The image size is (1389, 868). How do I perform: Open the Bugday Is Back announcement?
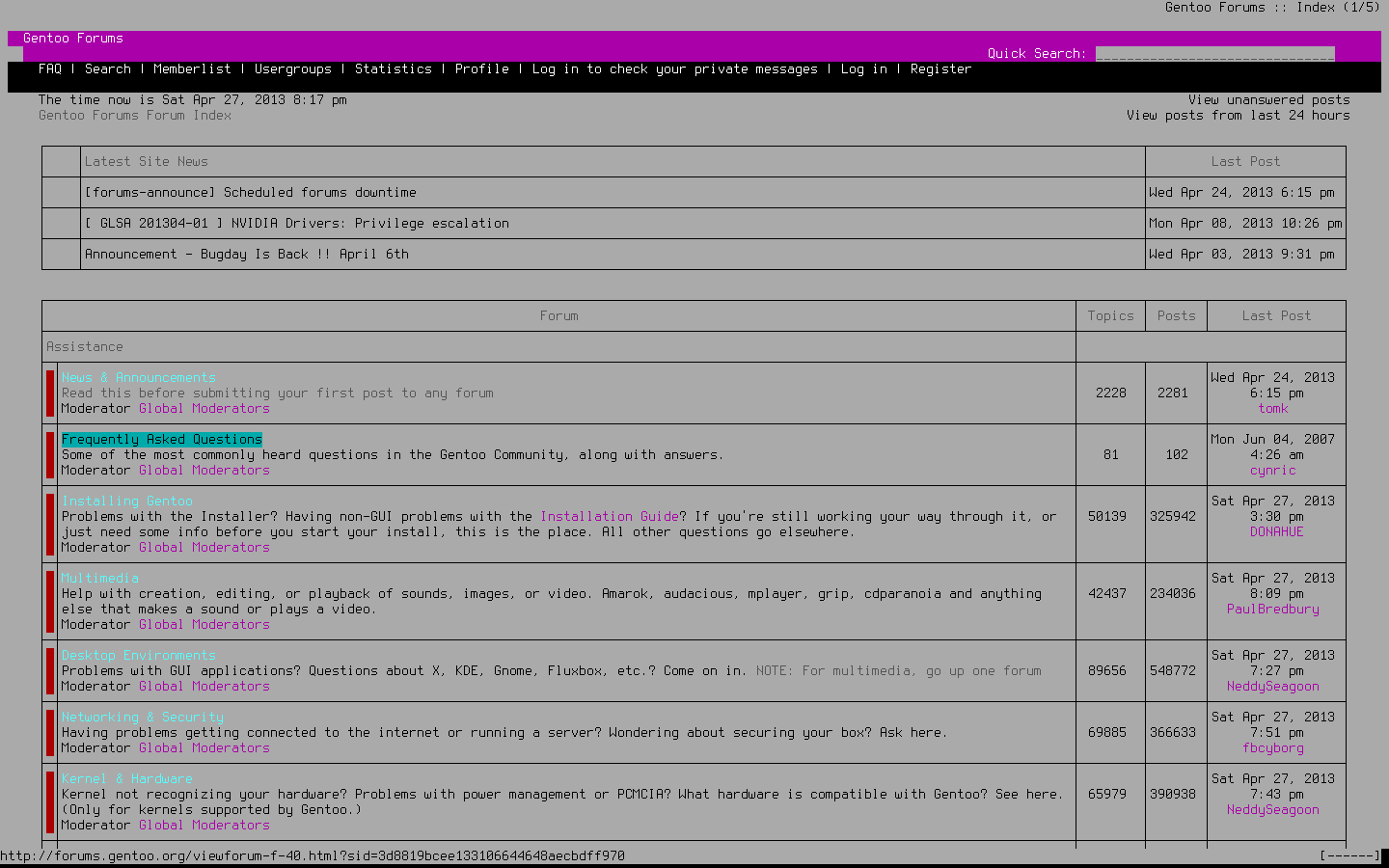tap(247, 254)
